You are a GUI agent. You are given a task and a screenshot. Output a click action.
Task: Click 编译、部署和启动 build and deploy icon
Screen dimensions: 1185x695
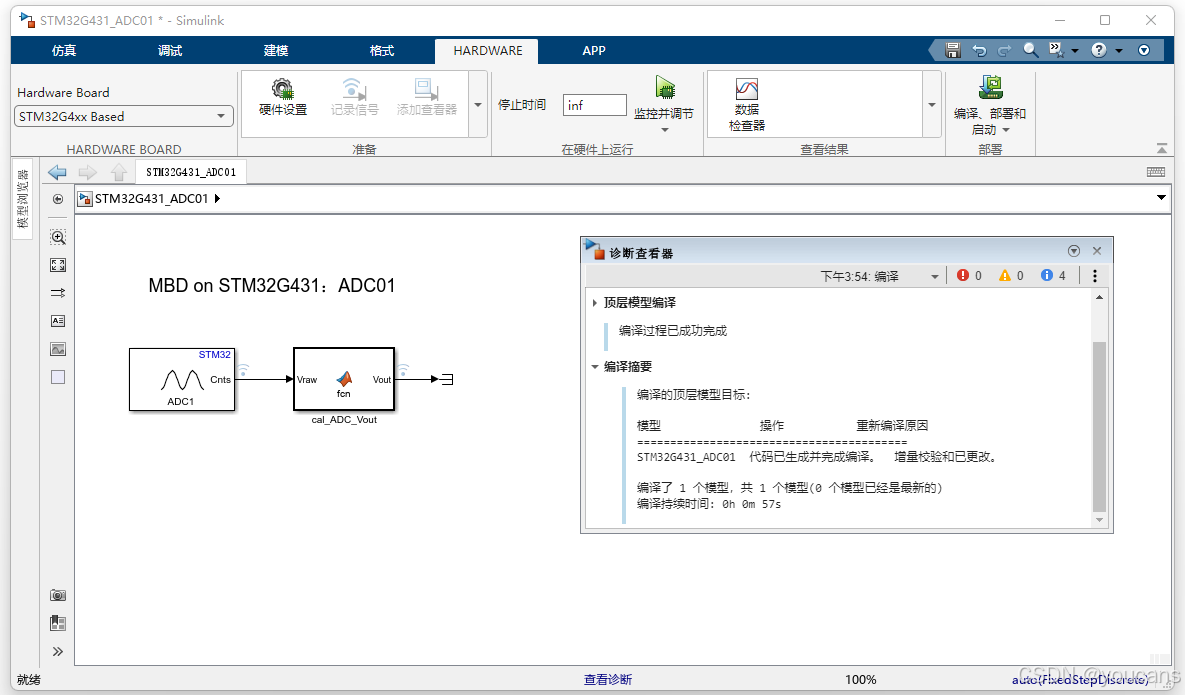990,88
